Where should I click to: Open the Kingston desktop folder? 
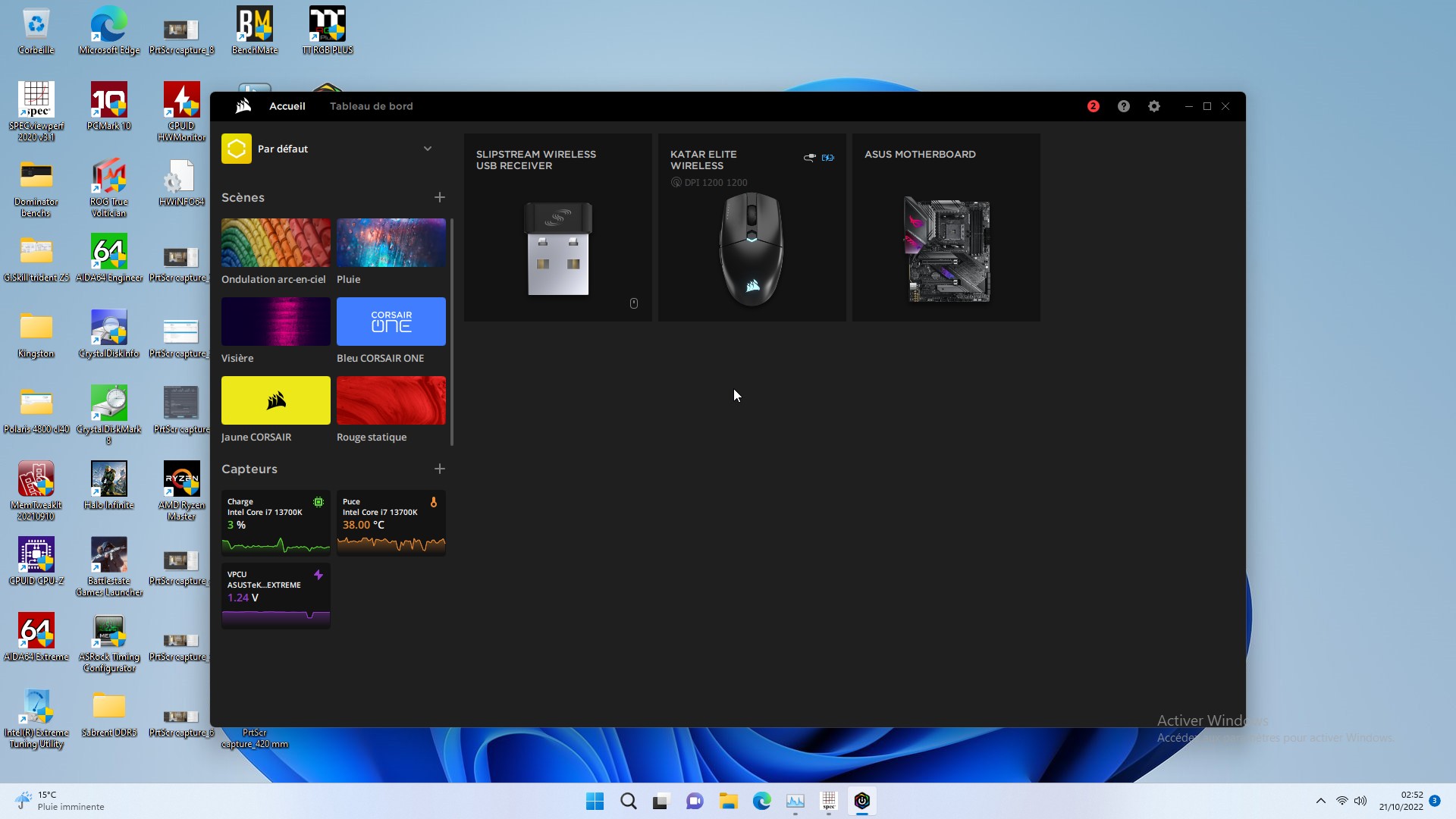click(36, 334)
